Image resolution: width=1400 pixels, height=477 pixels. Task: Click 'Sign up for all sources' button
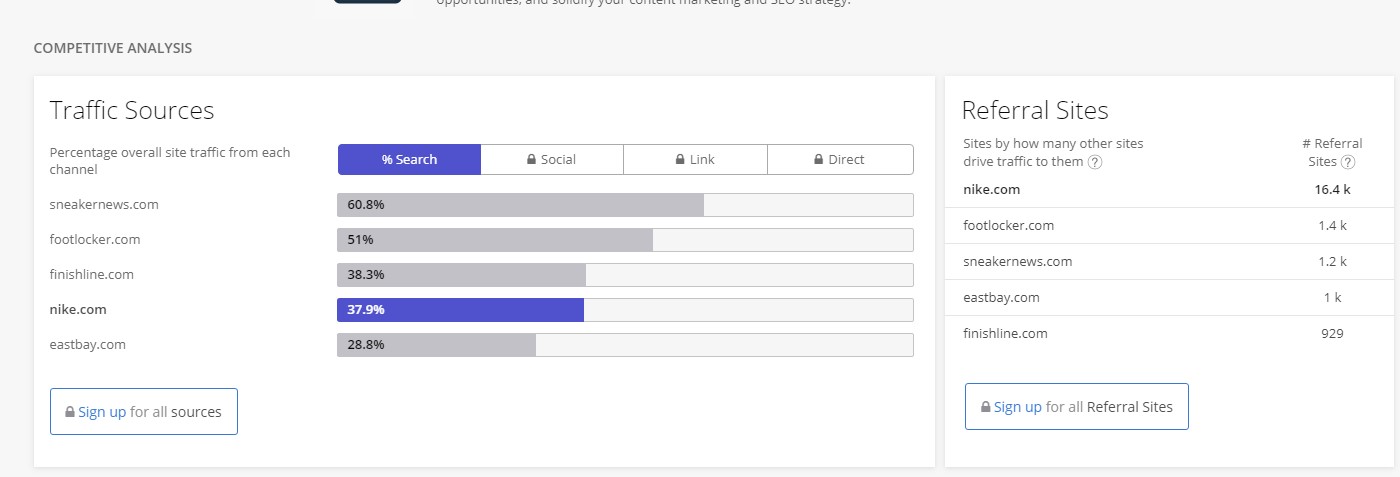(144, 412)
